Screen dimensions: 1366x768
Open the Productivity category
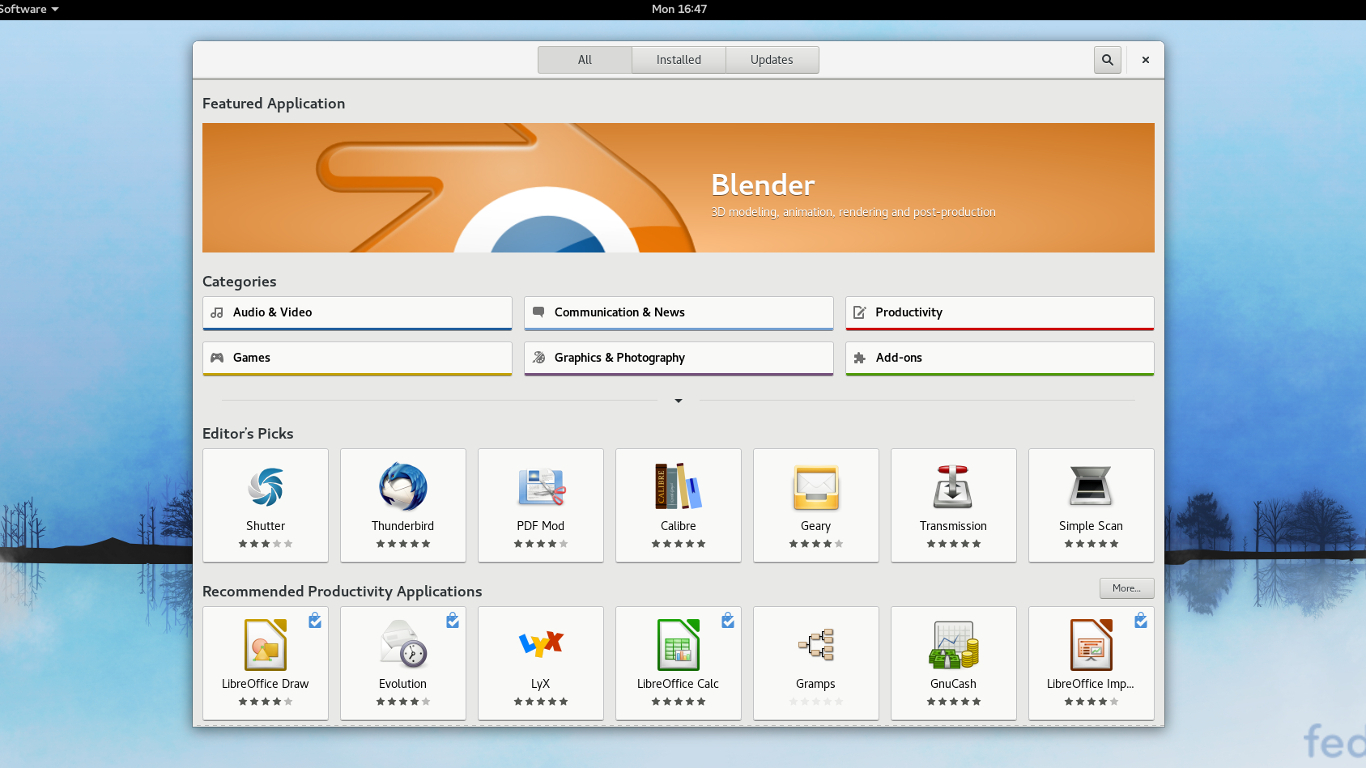point(1000,313)
